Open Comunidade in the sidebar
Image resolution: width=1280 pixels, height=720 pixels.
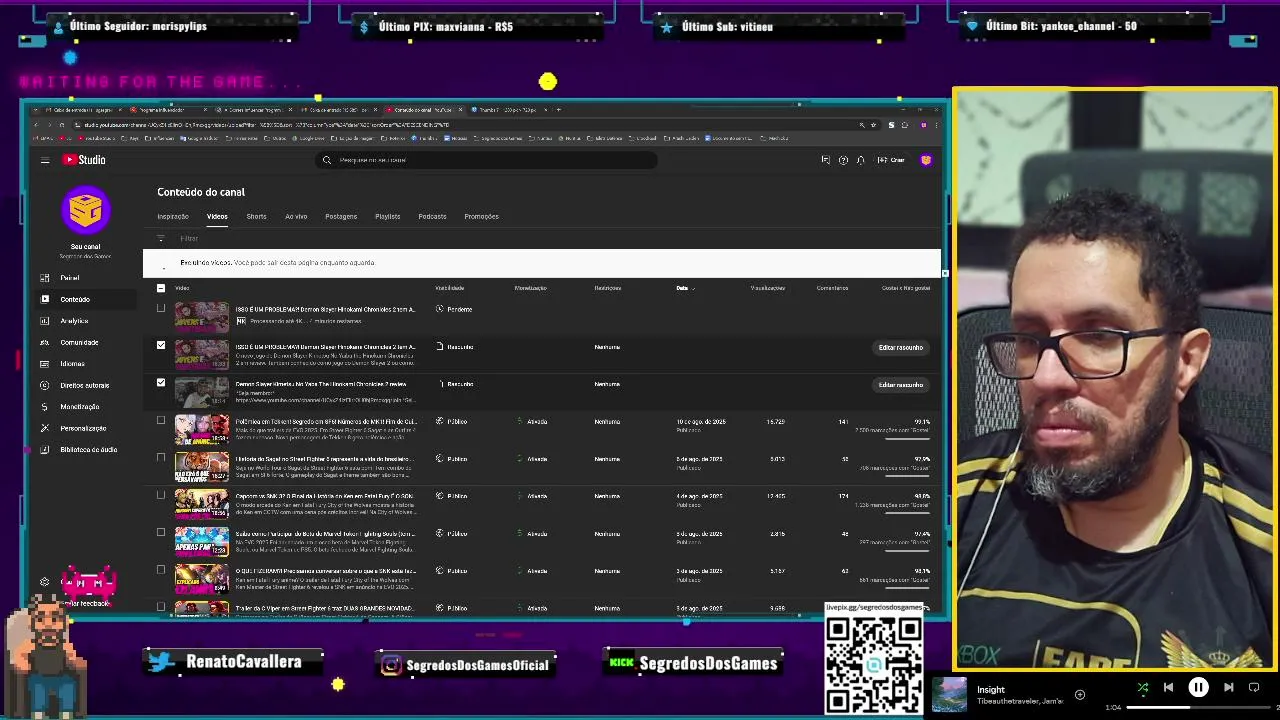(79, 342)
